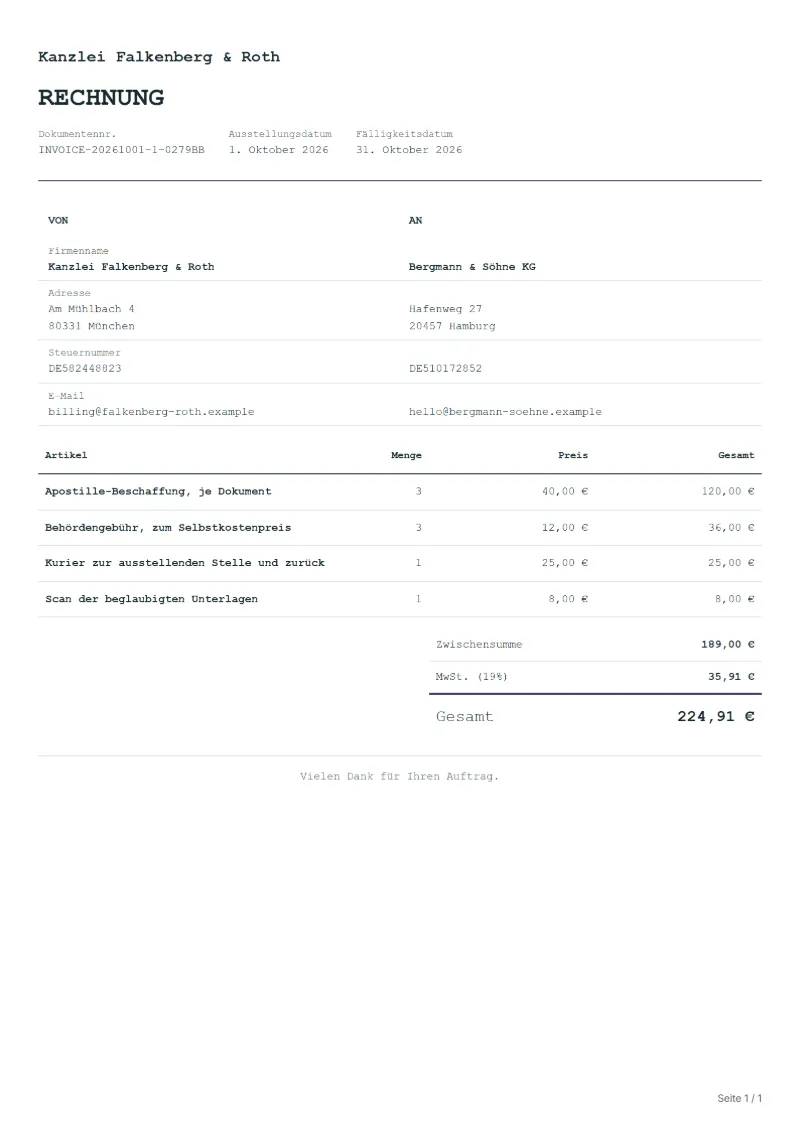Select the issue date 1. Oktober 2026

coord(278,150)
